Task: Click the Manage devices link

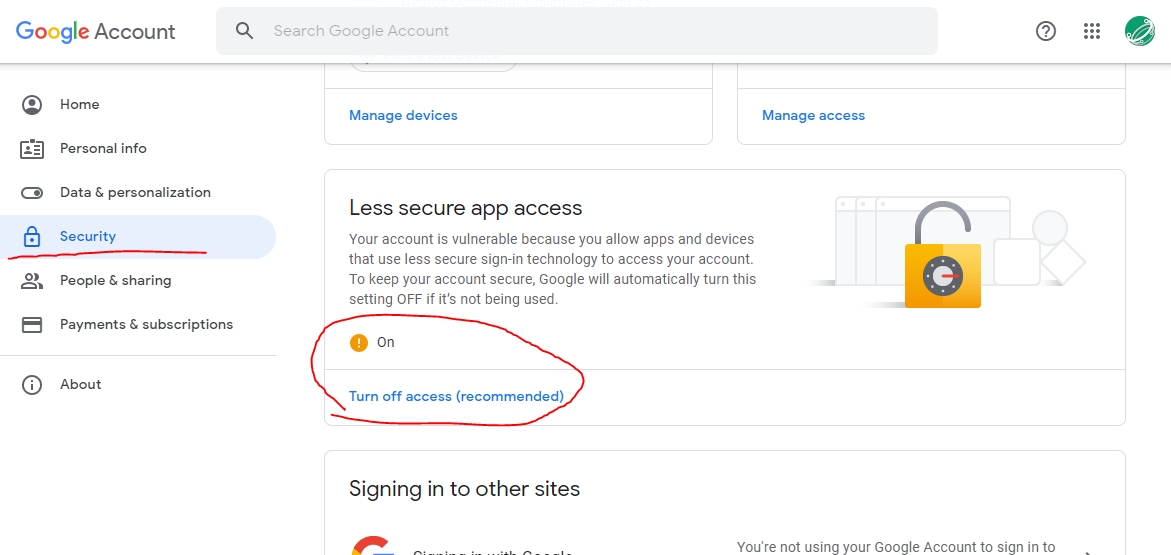Action: point(403,116)
